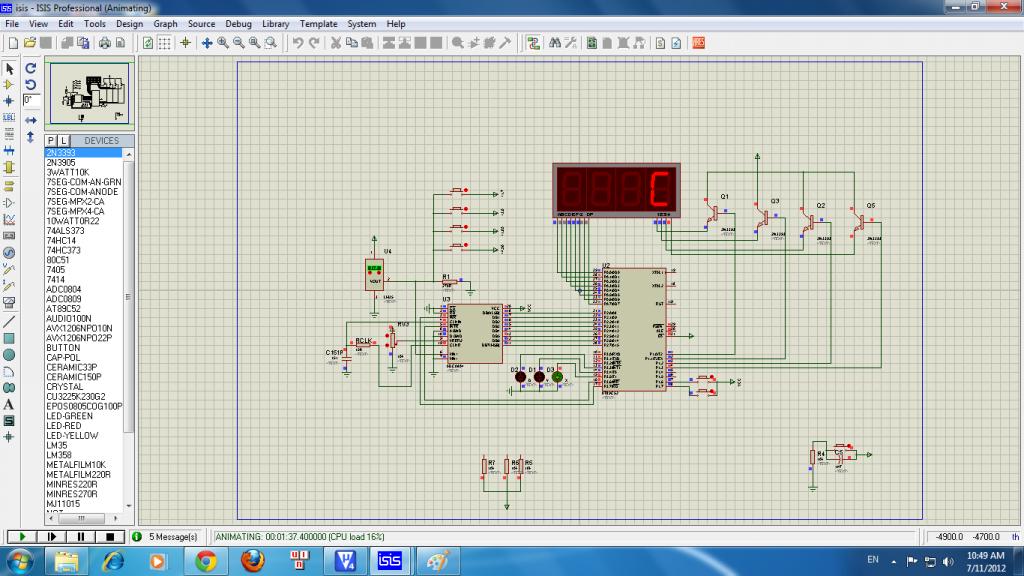Select the arrow Selection Mode tool
Viewport: 1024px width, 576px height.
tap(9, 69)
